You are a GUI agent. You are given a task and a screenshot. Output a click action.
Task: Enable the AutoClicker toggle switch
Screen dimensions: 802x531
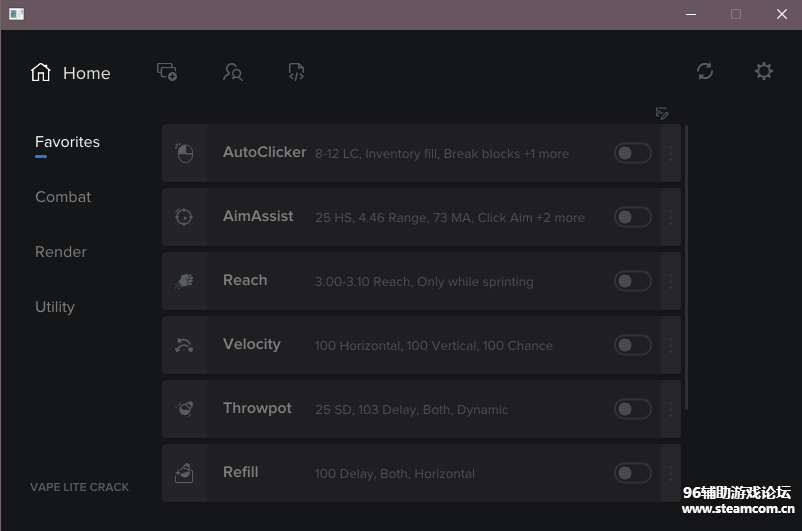point(632,153)
